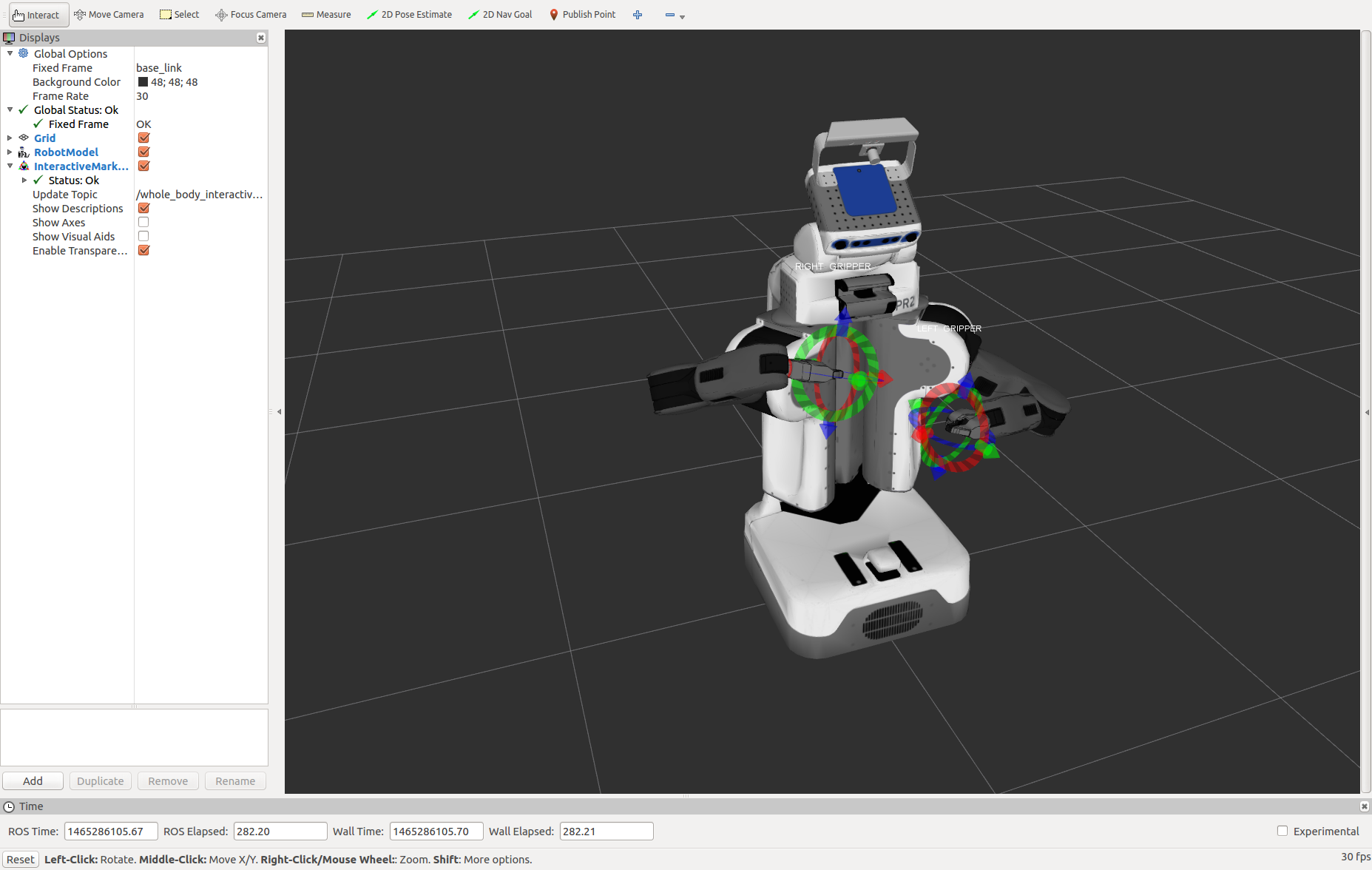Collapse the Global Options tree node
The height and width of the screenshot is (870, 1372).
tap(10, 53)
